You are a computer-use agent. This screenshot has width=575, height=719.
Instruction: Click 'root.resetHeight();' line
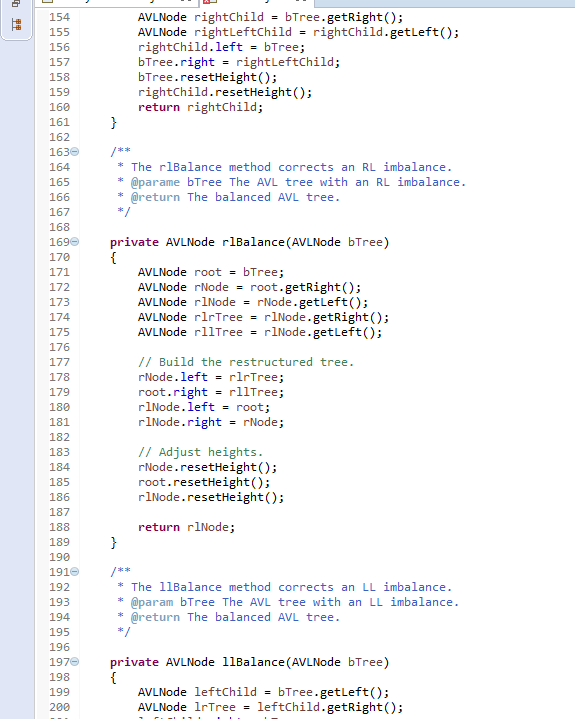coord(204,482)
